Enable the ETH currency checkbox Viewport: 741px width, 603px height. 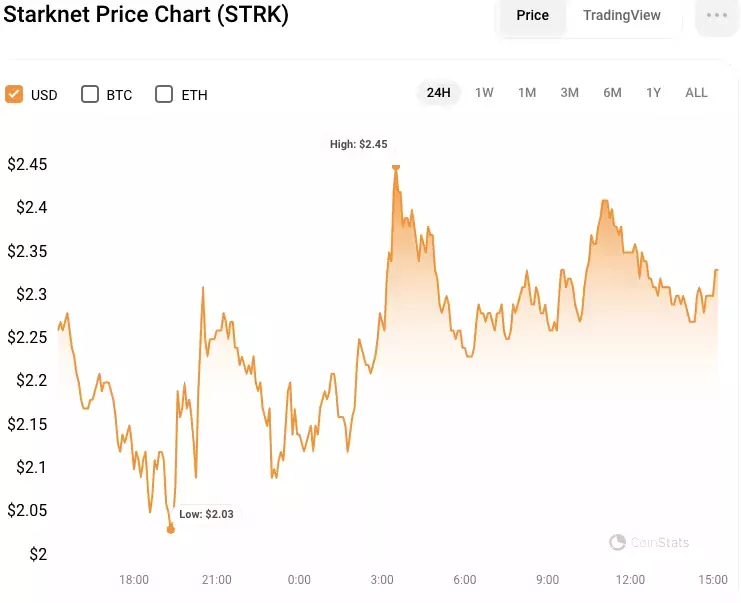pyautogui.click(x=164, y=94)
